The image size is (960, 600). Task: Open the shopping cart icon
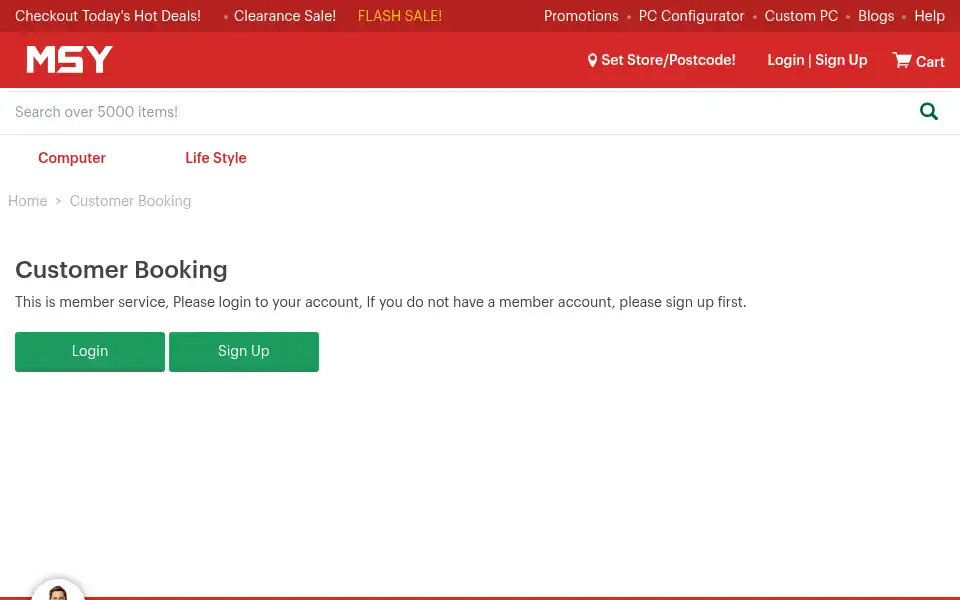901,60
